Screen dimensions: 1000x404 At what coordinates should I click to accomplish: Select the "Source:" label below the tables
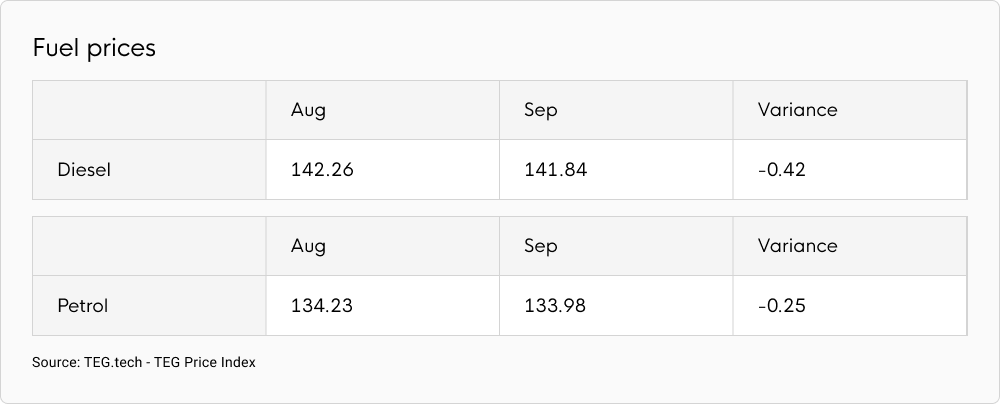(56, 363)
